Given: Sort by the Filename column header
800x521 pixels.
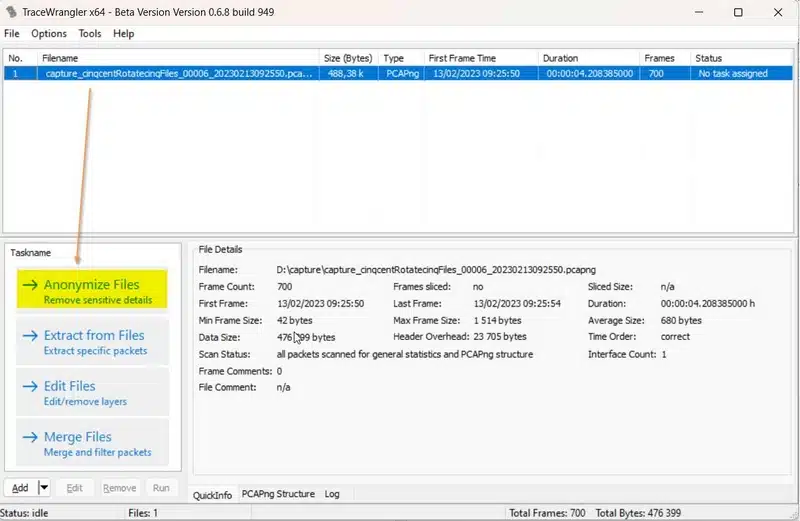Looking at the screenshot, I should (178, 58).
